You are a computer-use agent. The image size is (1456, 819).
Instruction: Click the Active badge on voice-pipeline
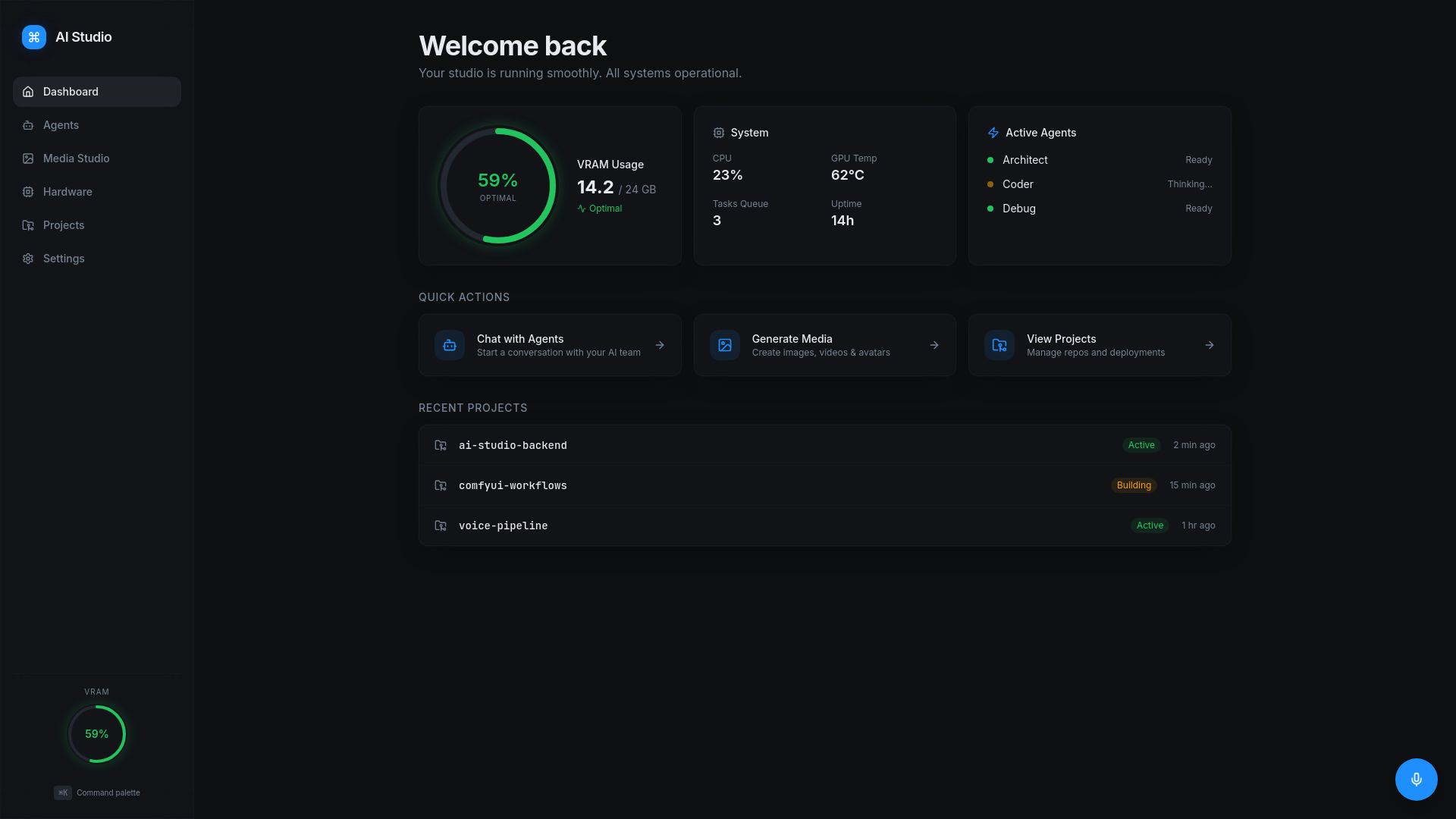pyautogui.click(x=1150, y=526)
